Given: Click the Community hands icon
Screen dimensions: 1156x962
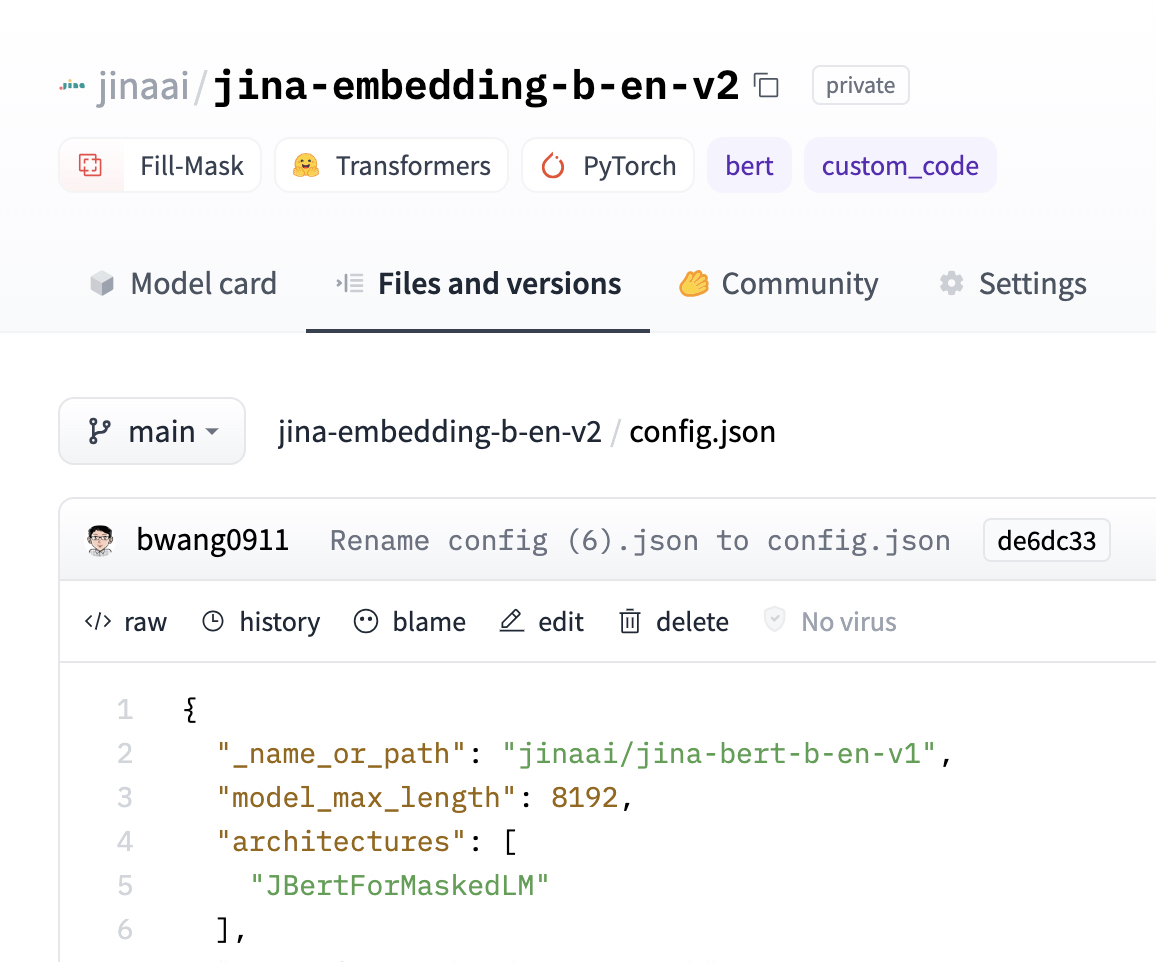Looking at the screenshot, I should click(x=694, y=283).
